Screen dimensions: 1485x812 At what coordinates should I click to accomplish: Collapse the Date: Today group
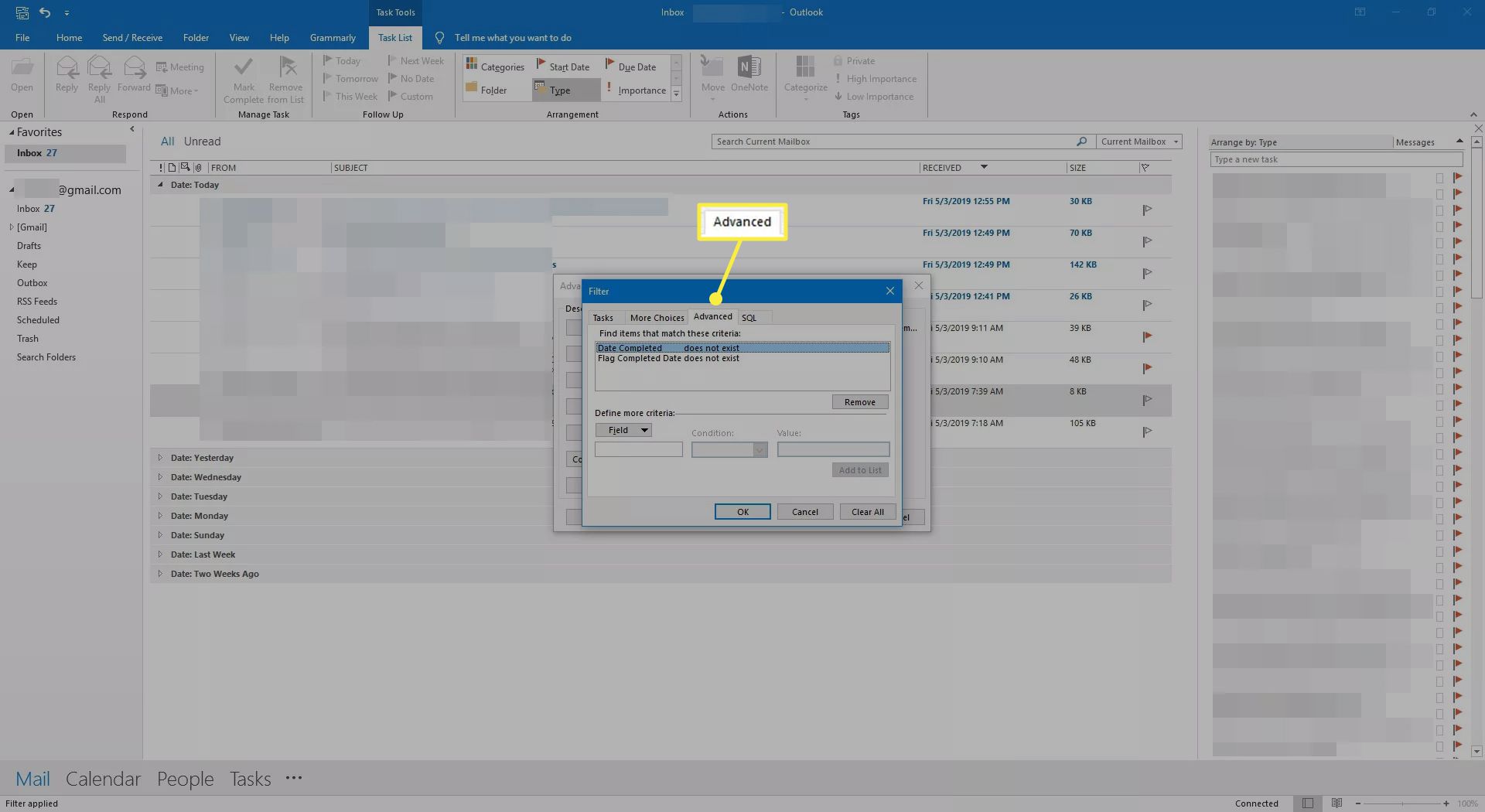(x=160, y=185)
